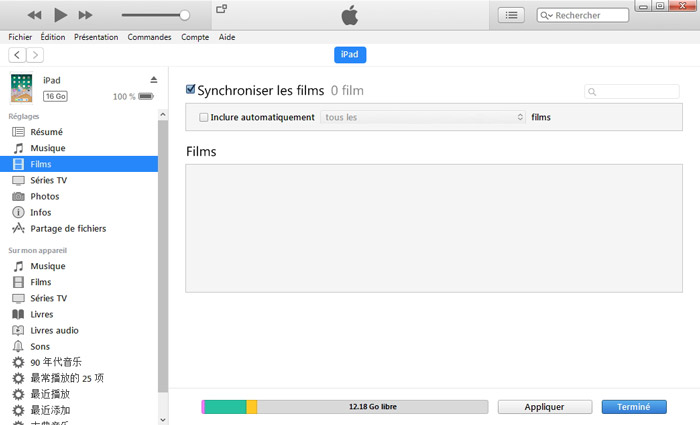This screenshot has width=700, height=425.
Task: Open Films under Sur mon appareil
Action: pos(79,282)
